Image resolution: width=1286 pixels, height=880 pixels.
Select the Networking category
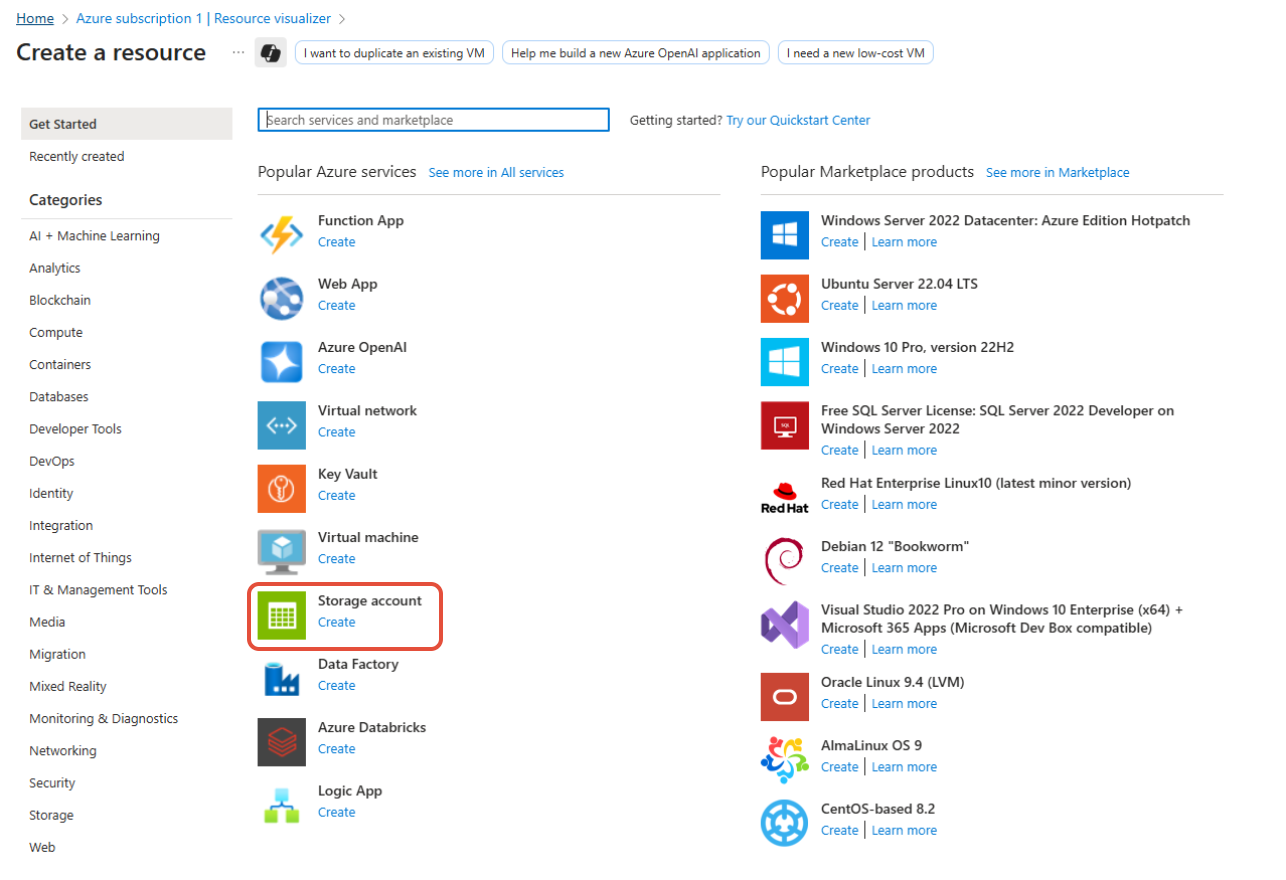63,751
